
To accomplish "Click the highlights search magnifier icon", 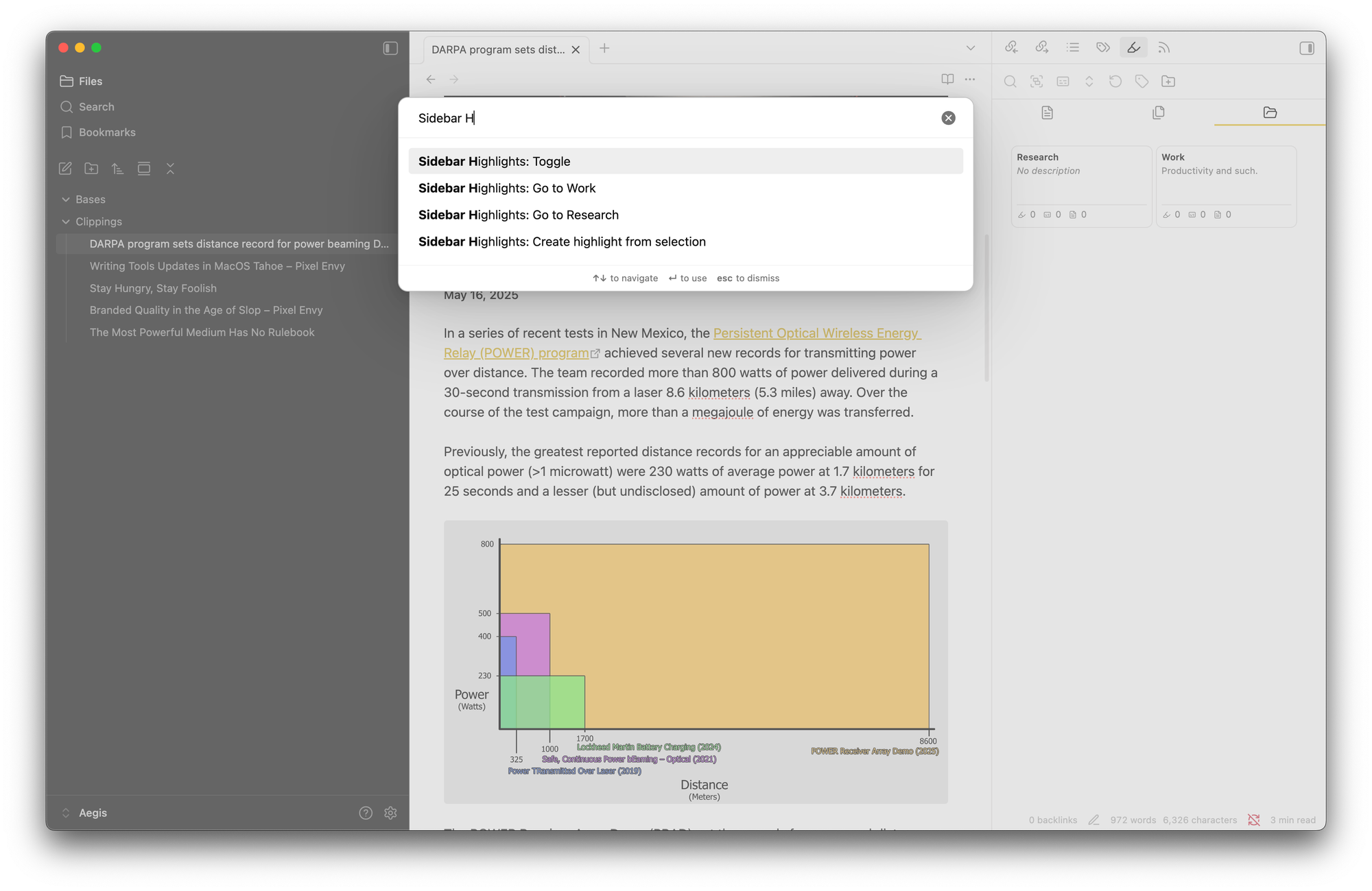I will click(x=1010, y=81).
